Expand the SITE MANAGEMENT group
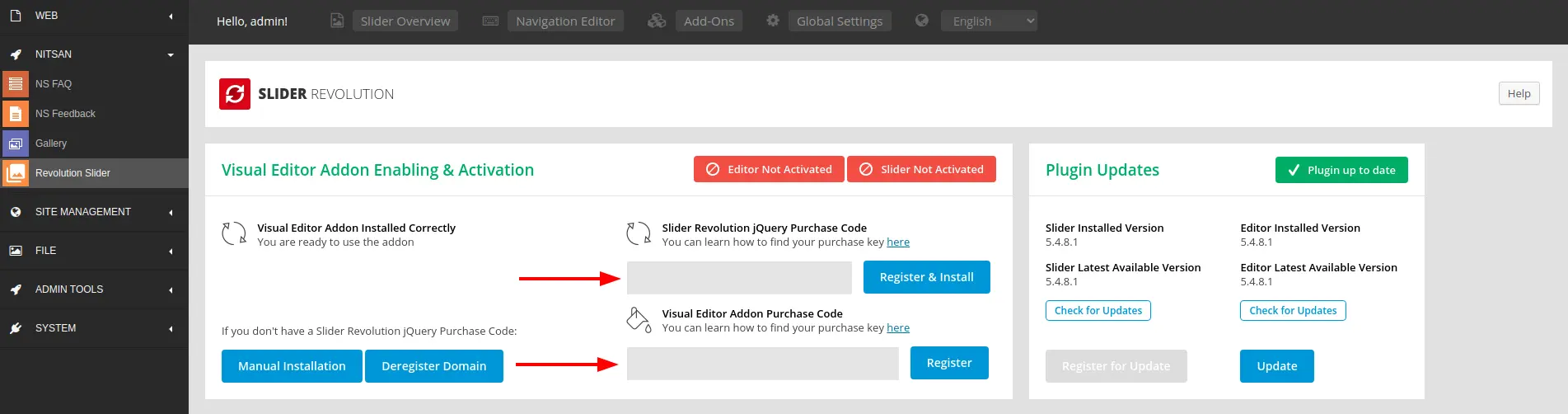Image resolution: width=1568 pixels, height=414 pixels. click(171, 212)
